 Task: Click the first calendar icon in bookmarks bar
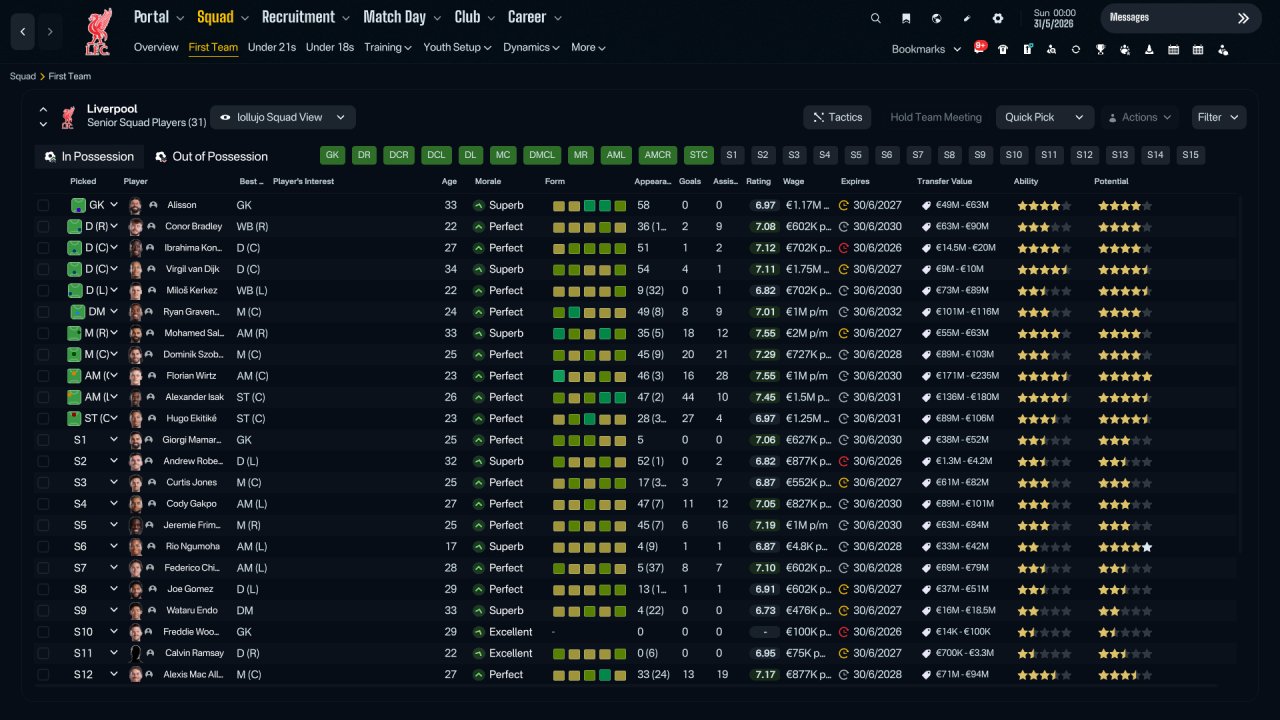[x=1173, y=49]
